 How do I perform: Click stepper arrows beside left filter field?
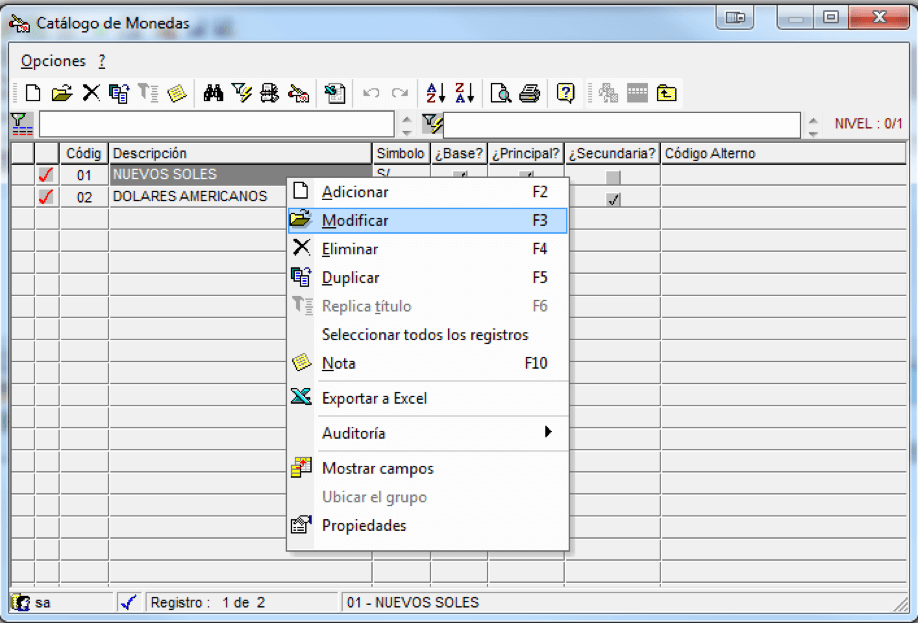pyautogui.click(x=407, y=125)
